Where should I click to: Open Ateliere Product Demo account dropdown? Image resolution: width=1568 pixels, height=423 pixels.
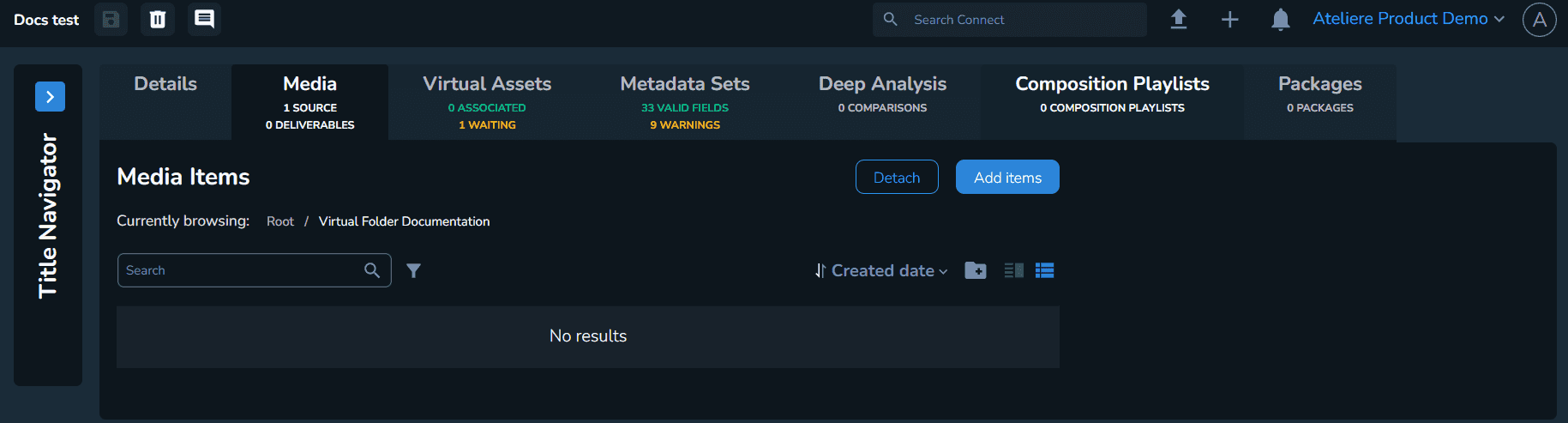pos(1408,19)
